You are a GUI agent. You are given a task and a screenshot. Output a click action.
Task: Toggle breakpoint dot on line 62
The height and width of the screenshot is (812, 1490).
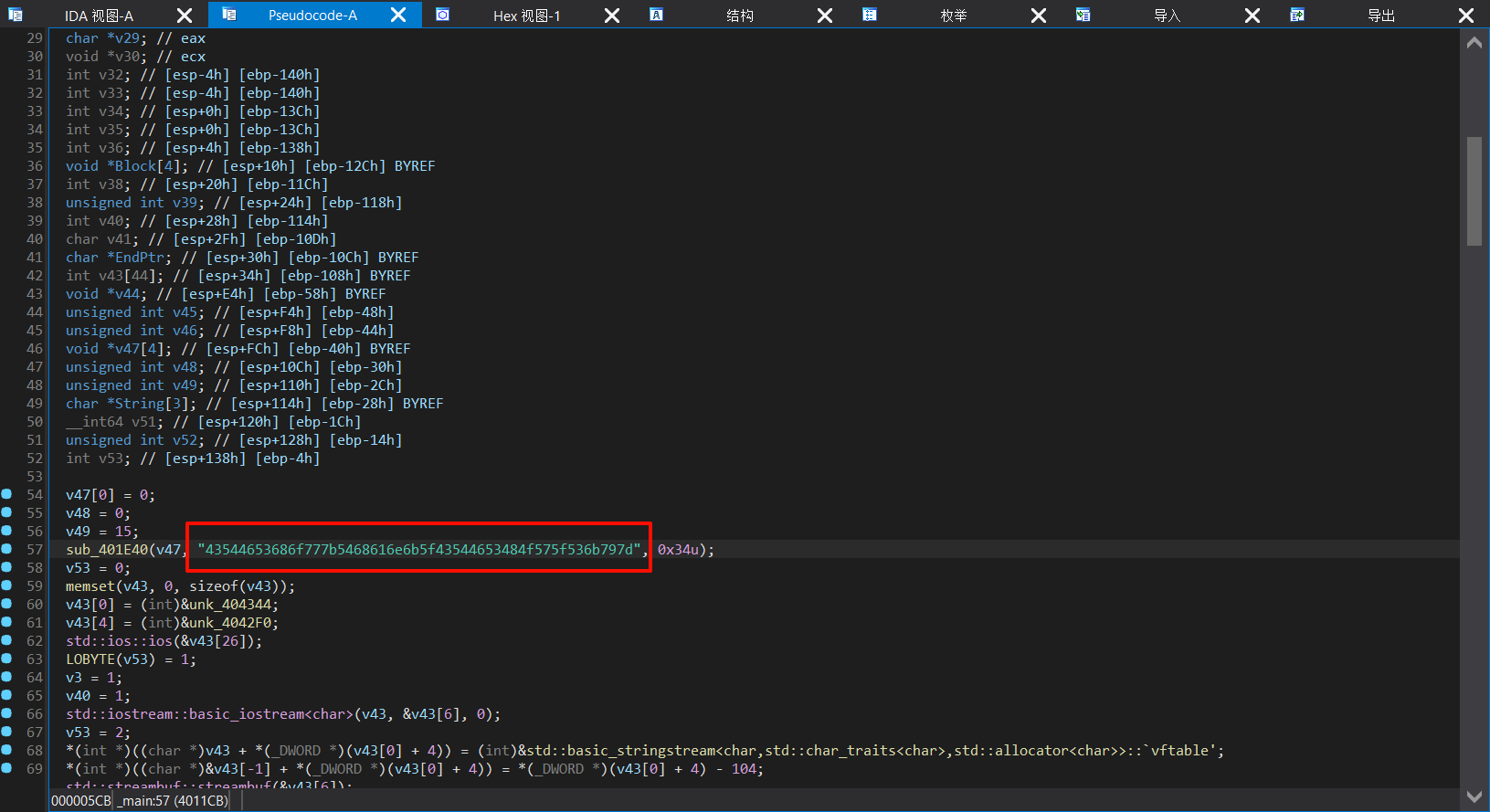click(x=6, y=640)
